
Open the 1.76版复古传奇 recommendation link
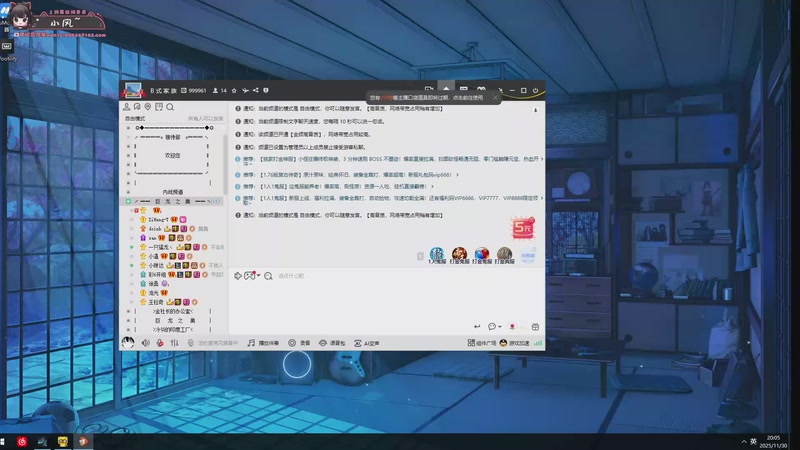(354, 174)
